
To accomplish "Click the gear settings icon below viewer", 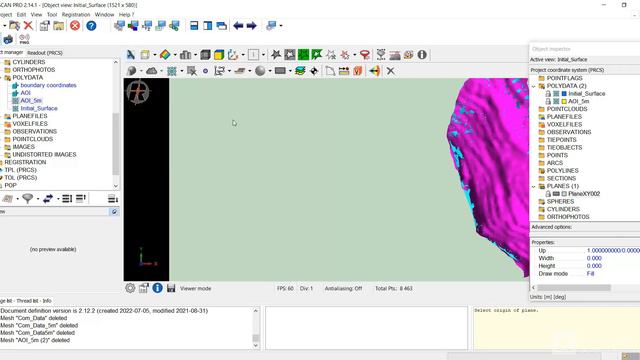I will [x=130, y=288].
